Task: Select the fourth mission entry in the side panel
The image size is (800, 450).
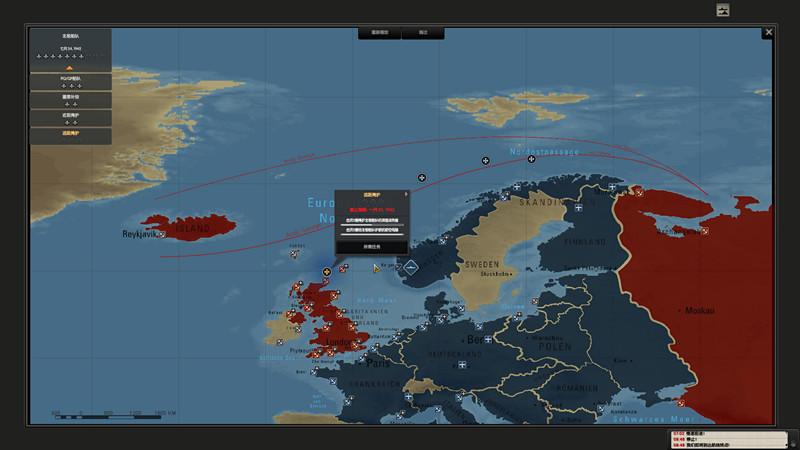Action: tap(70, 118)
